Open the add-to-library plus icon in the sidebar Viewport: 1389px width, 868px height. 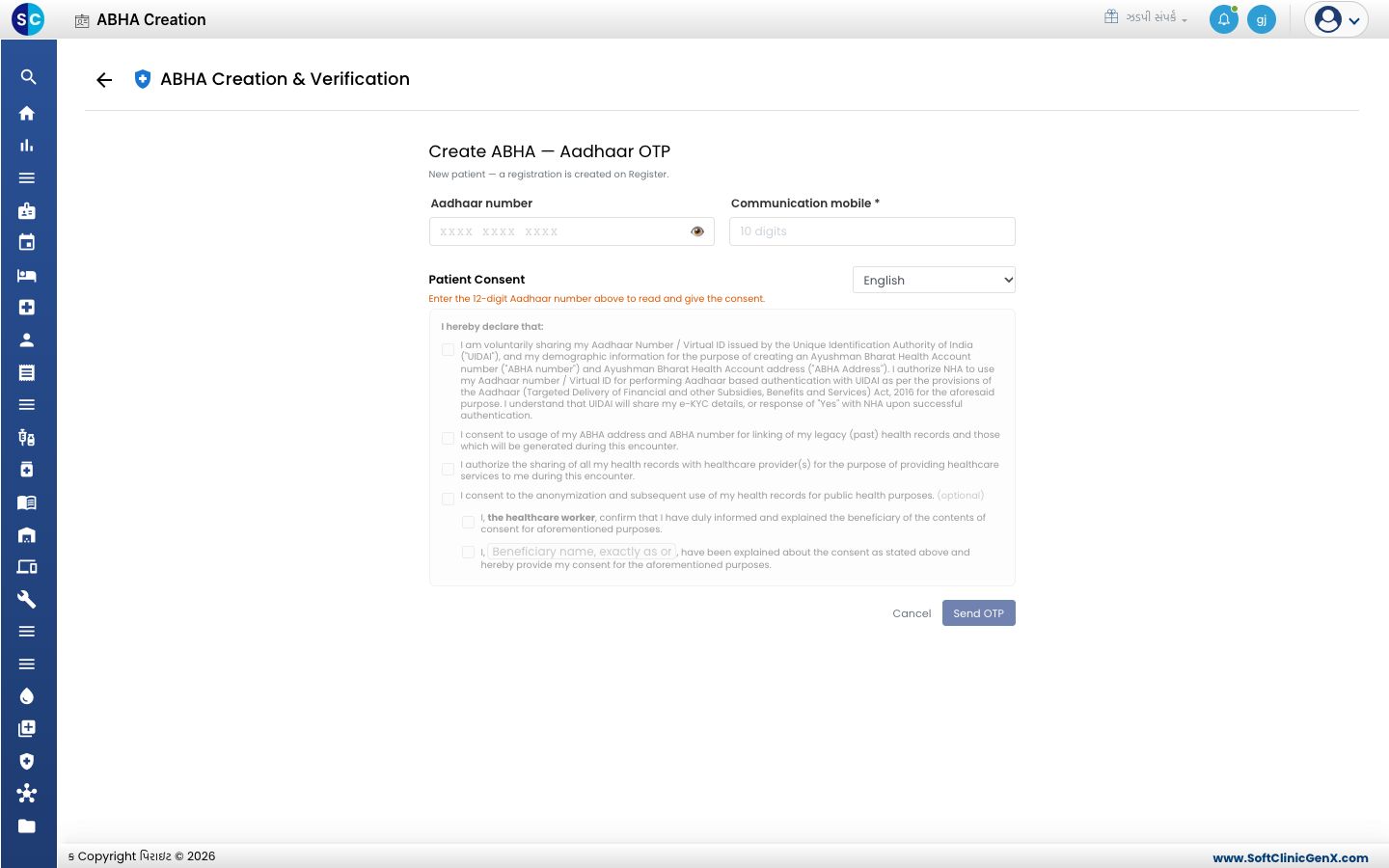pos(27,728)
